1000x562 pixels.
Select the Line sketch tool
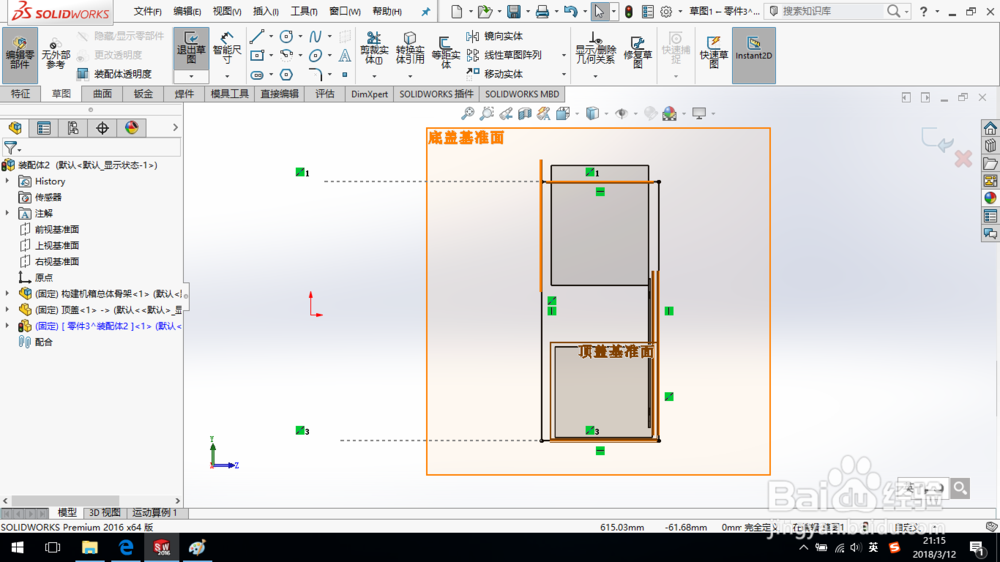coord(257,36)
